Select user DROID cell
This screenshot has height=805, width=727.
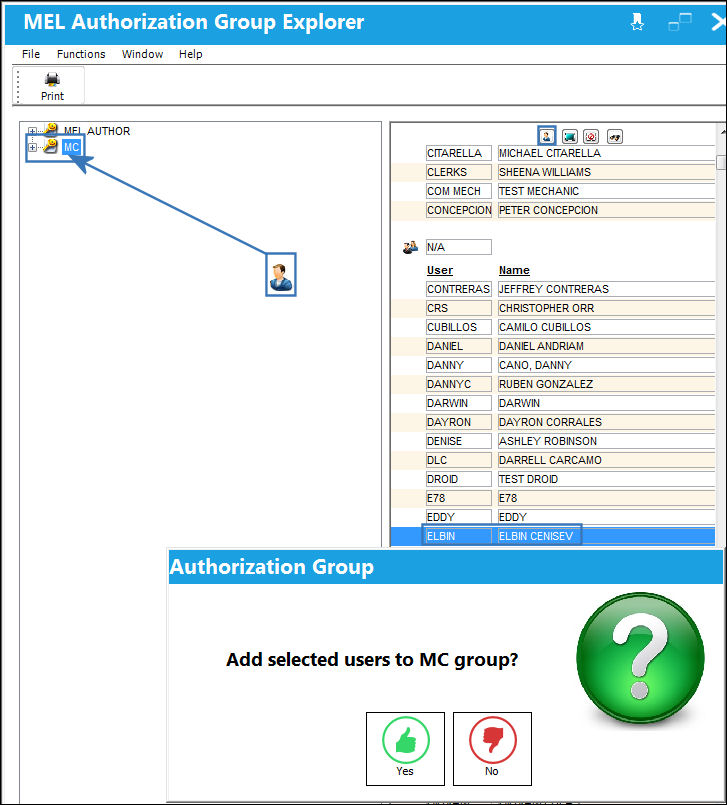click(x=458, y=479)
